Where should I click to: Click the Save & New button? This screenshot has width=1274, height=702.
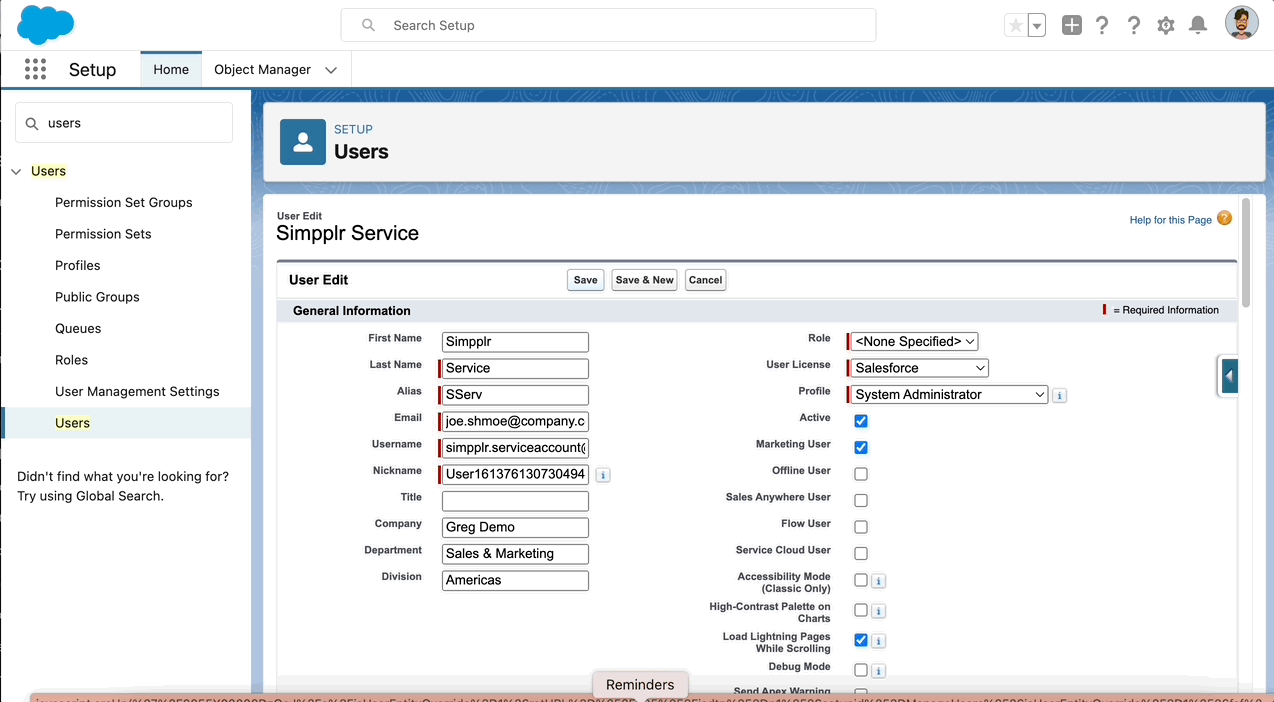point(645,280)
